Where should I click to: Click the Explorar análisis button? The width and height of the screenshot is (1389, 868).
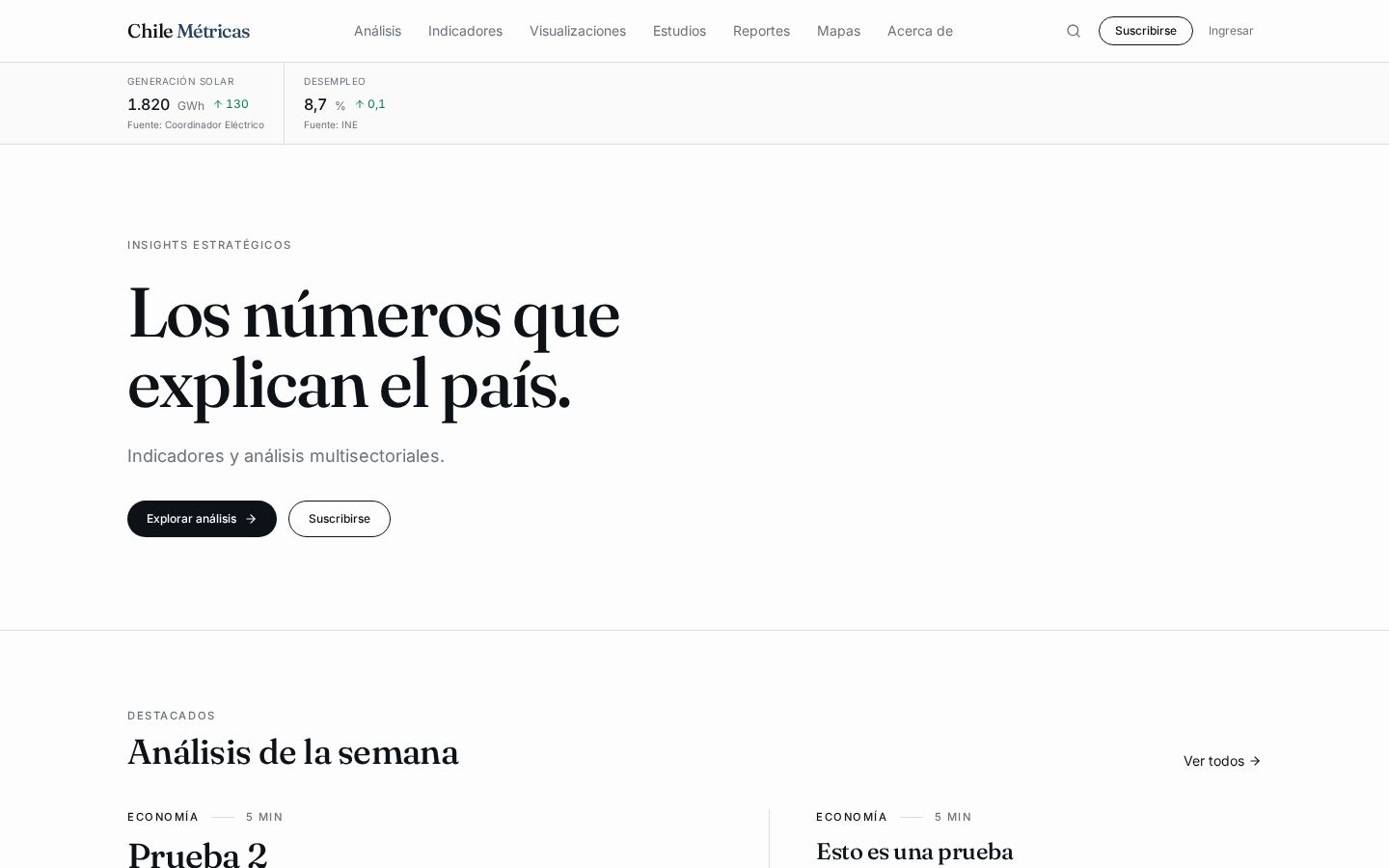pyautogui.click(x=202, y=519)
